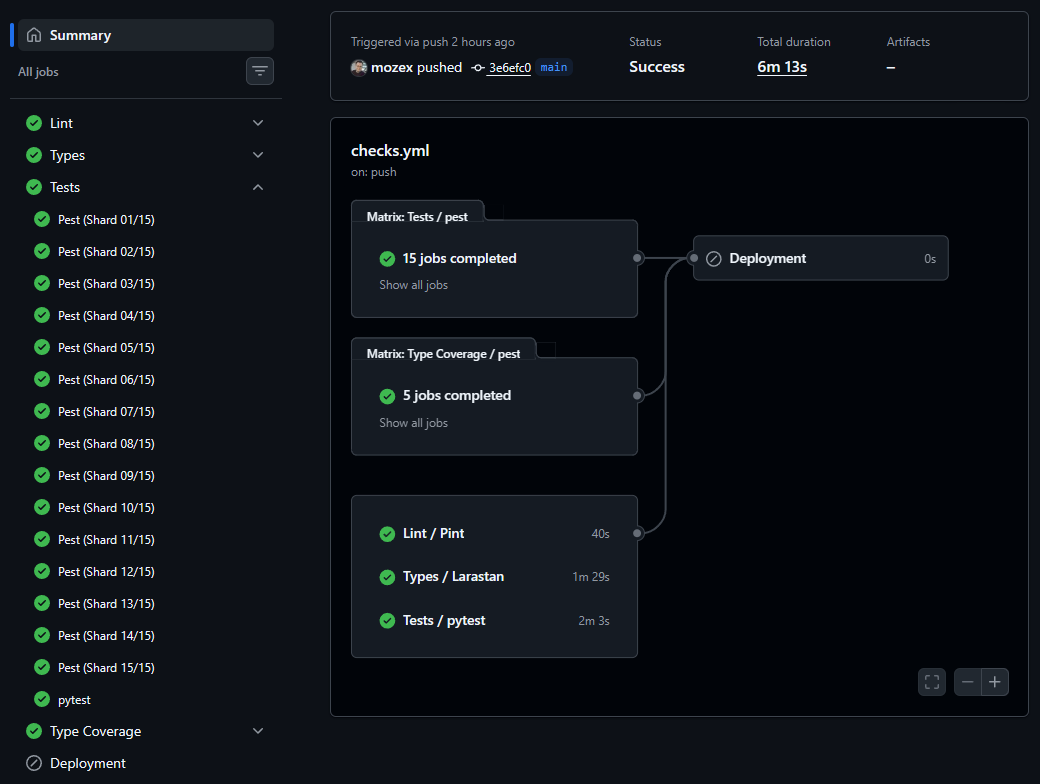Open the Types group in sidebar

pyautogui.click(x=67, y=155)
